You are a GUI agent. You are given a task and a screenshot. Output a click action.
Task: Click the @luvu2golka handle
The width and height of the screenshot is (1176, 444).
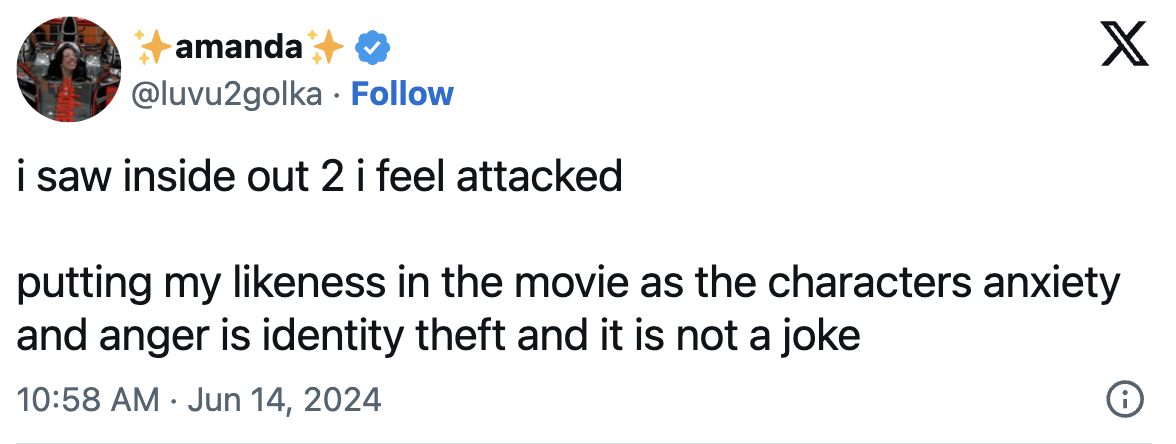pyautogui.click(x=226, y=94)
